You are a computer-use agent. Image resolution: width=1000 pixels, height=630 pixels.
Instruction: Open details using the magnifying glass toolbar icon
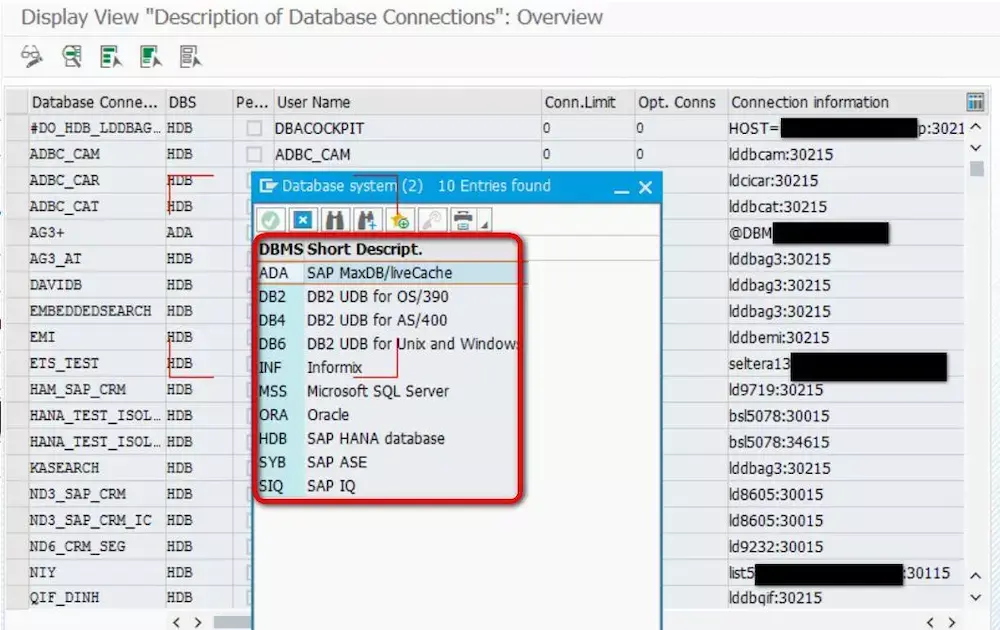pyautogui.click(x=70, y=57)
